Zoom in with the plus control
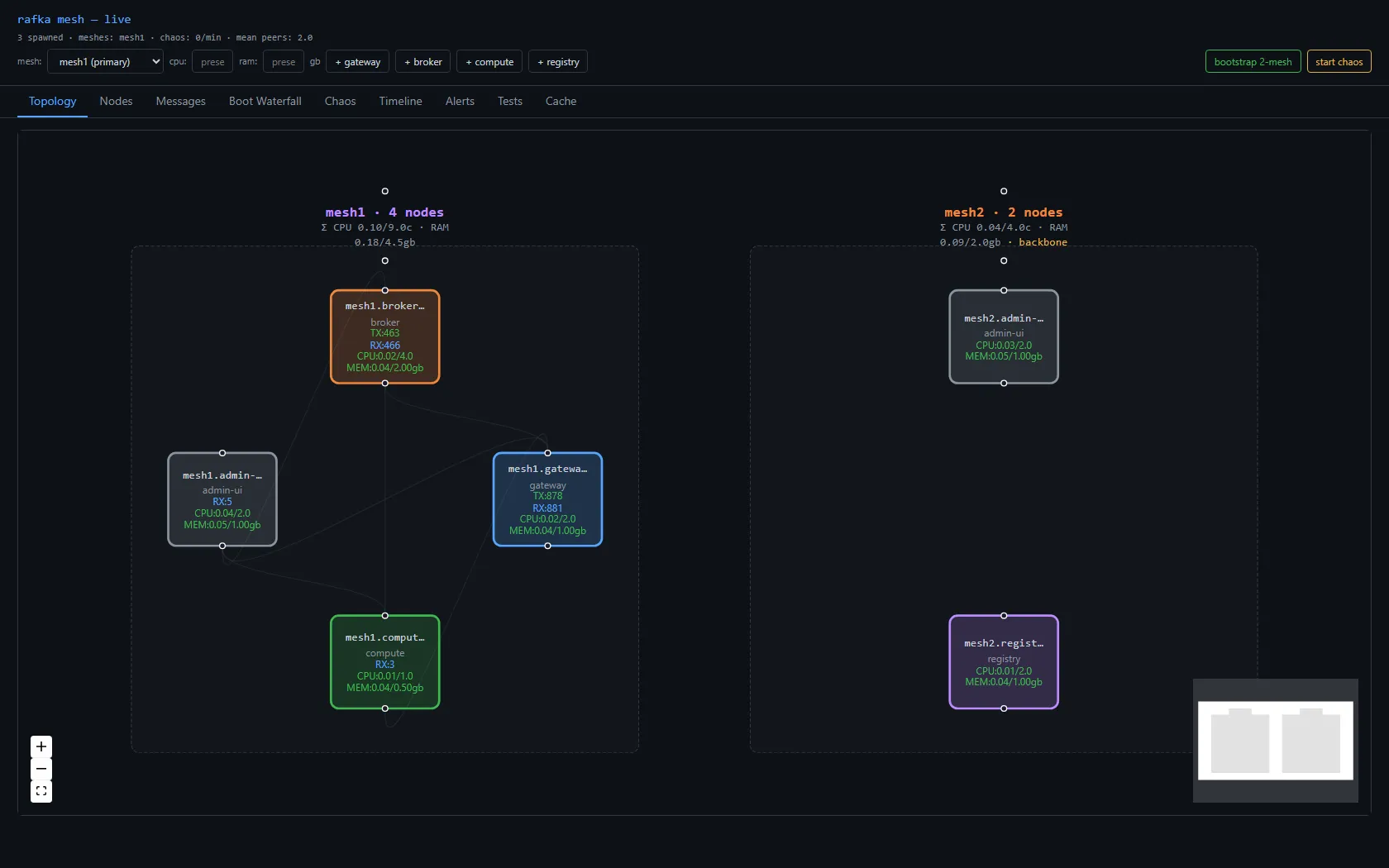 coord(41,746)
